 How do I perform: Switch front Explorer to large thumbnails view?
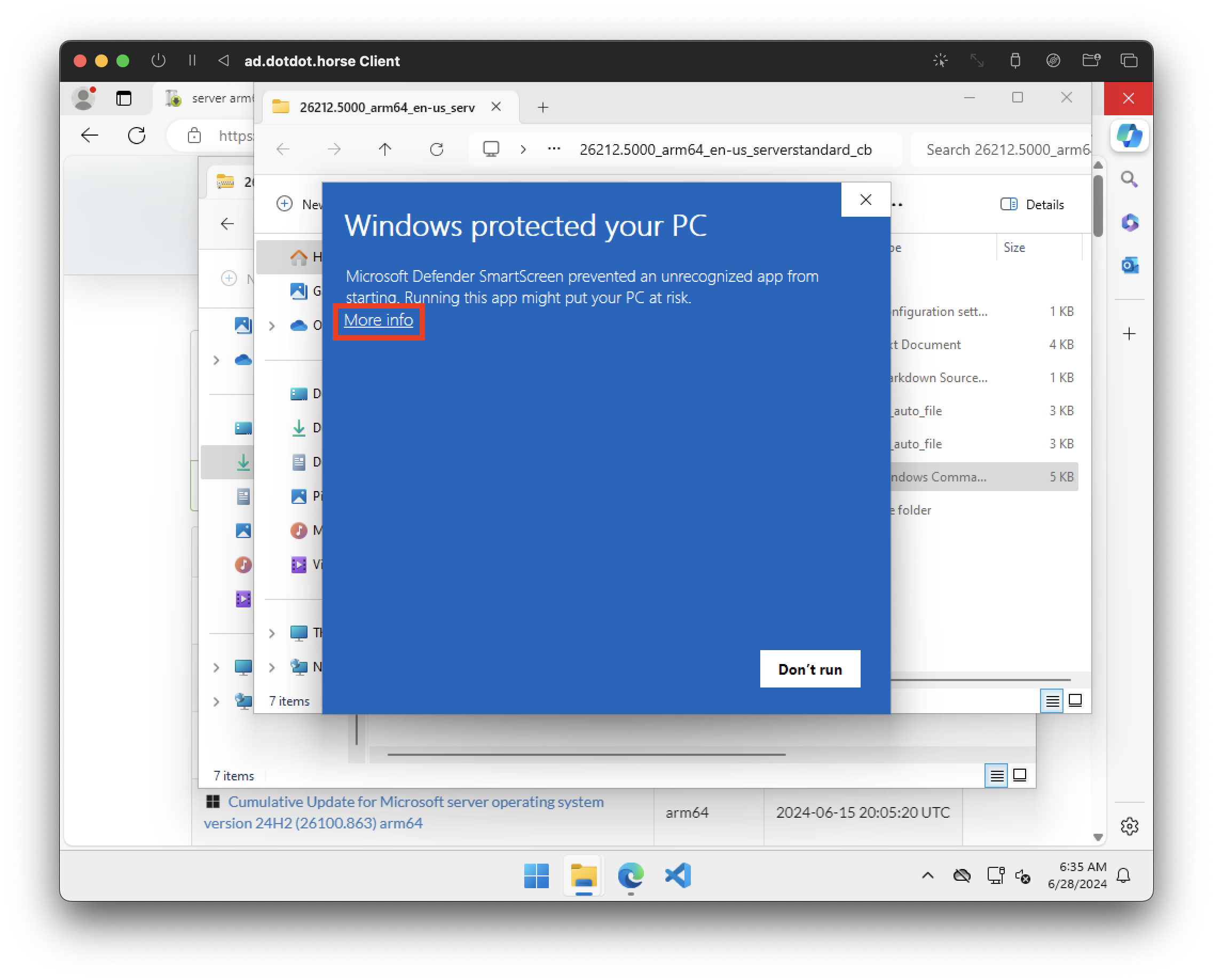(1075, 700)
